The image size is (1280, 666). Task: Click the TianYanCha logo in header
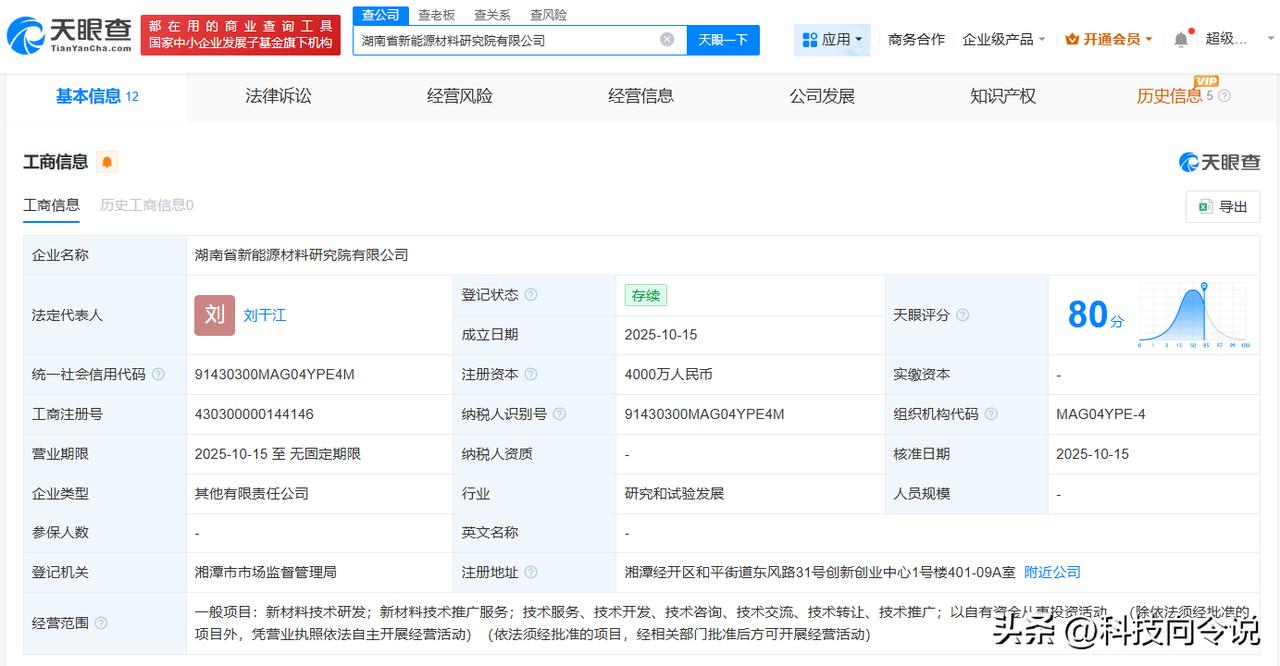point(68,35)
